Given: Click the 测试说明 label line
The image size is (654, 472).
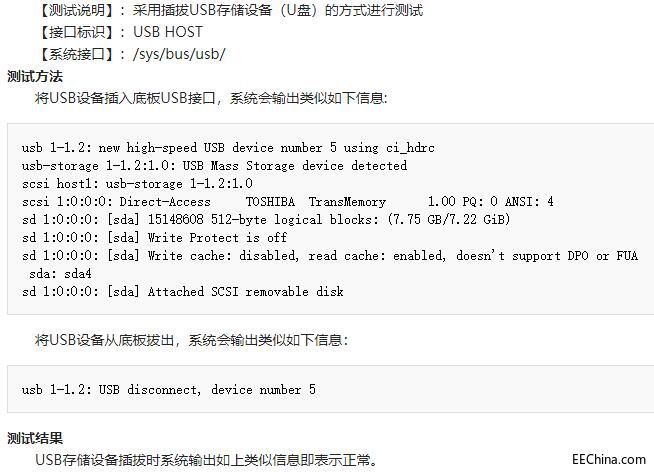Looking at the screenshot, I should [229, 10].
